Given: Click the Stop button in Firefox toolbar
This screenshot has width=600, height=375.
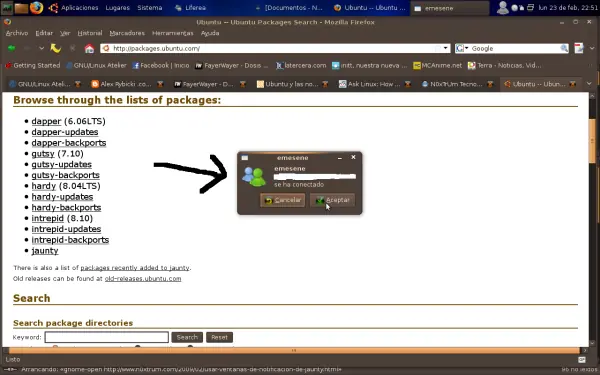Looking at the screenshot, I should [x=72, y=48].
